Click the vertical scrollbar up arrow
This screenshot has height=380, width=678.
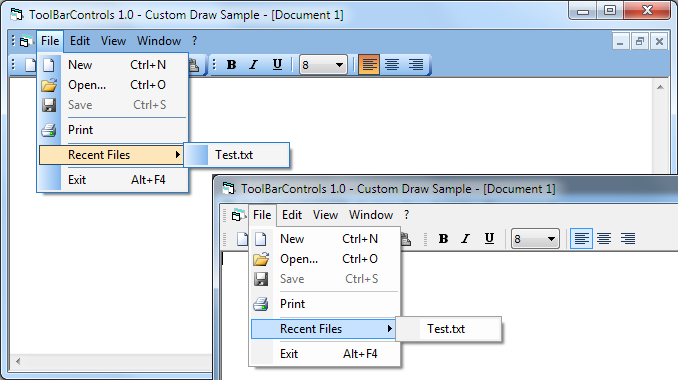pos(660,87)
